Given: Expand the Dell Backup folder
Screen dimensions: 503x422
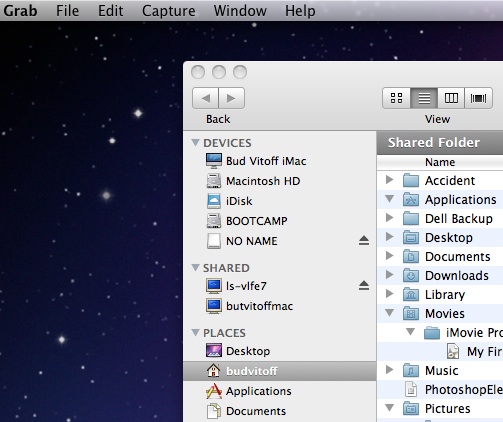Looking at the screenshot, I should [389, 218].
